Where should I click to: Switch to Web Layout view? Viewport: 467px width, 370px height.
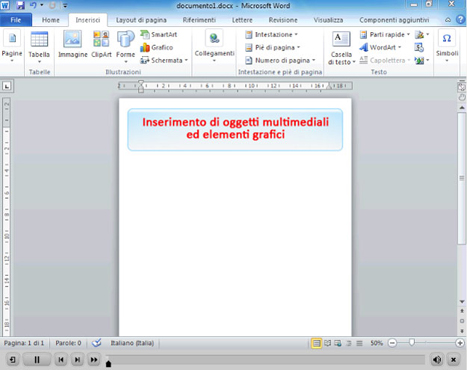pyautogui.click(x=338, y=343)
